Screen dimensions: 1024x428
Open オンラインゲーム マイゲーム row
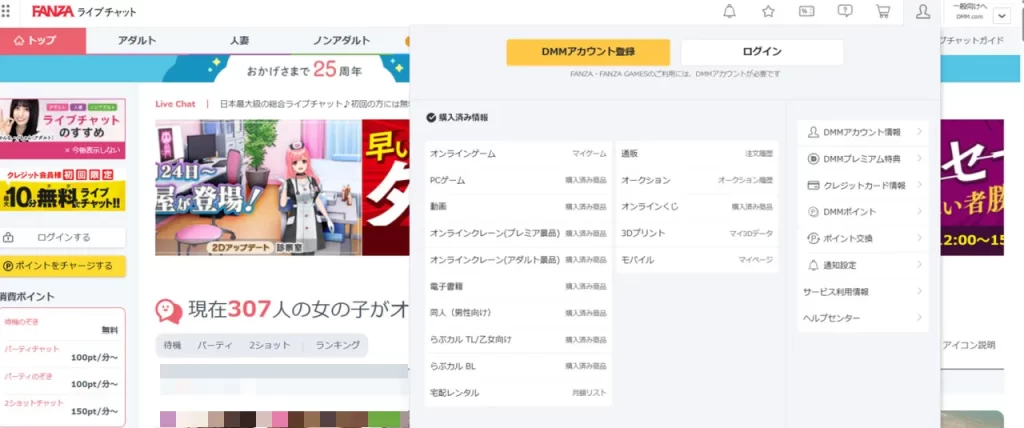click(518, 154)
